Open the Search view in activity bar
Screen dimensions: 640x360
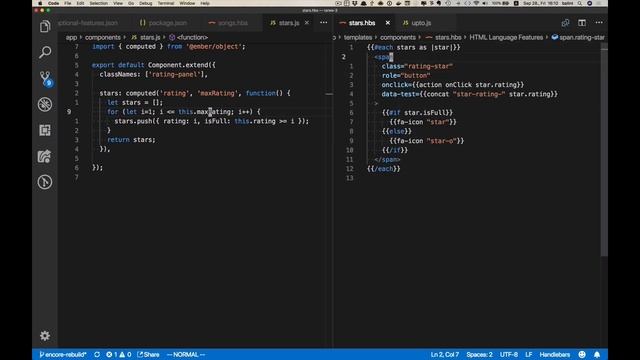click(x=45, y=52)
